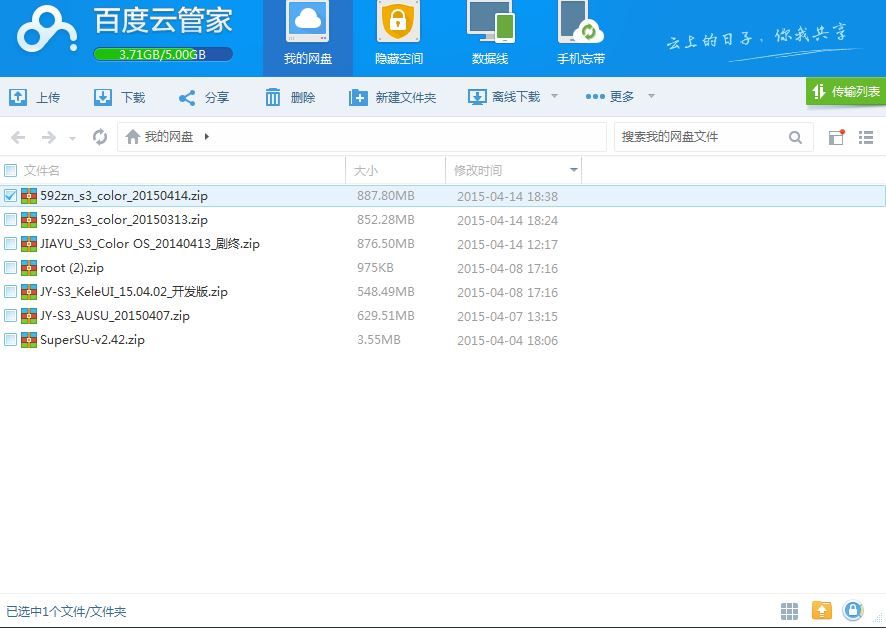Image resolution: width=886 pixels, height=628 pixels.
Task: Open the 数据线 tab
Action: [x=490, y=35]
